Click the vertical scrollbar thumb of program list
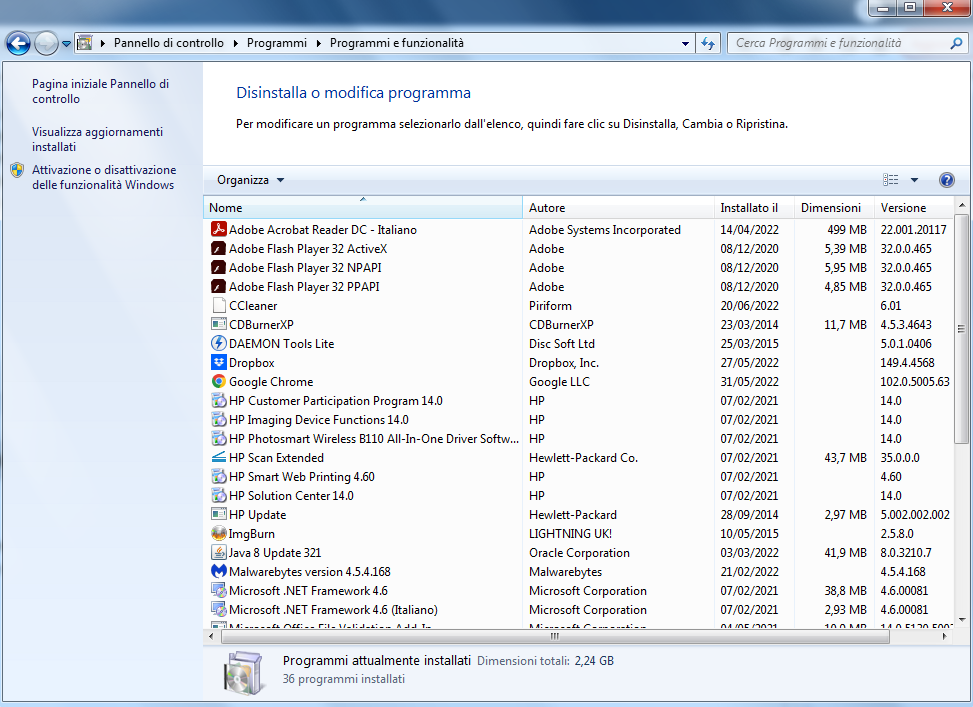This screenshot has width=973, height=707. tap(961, 328)
